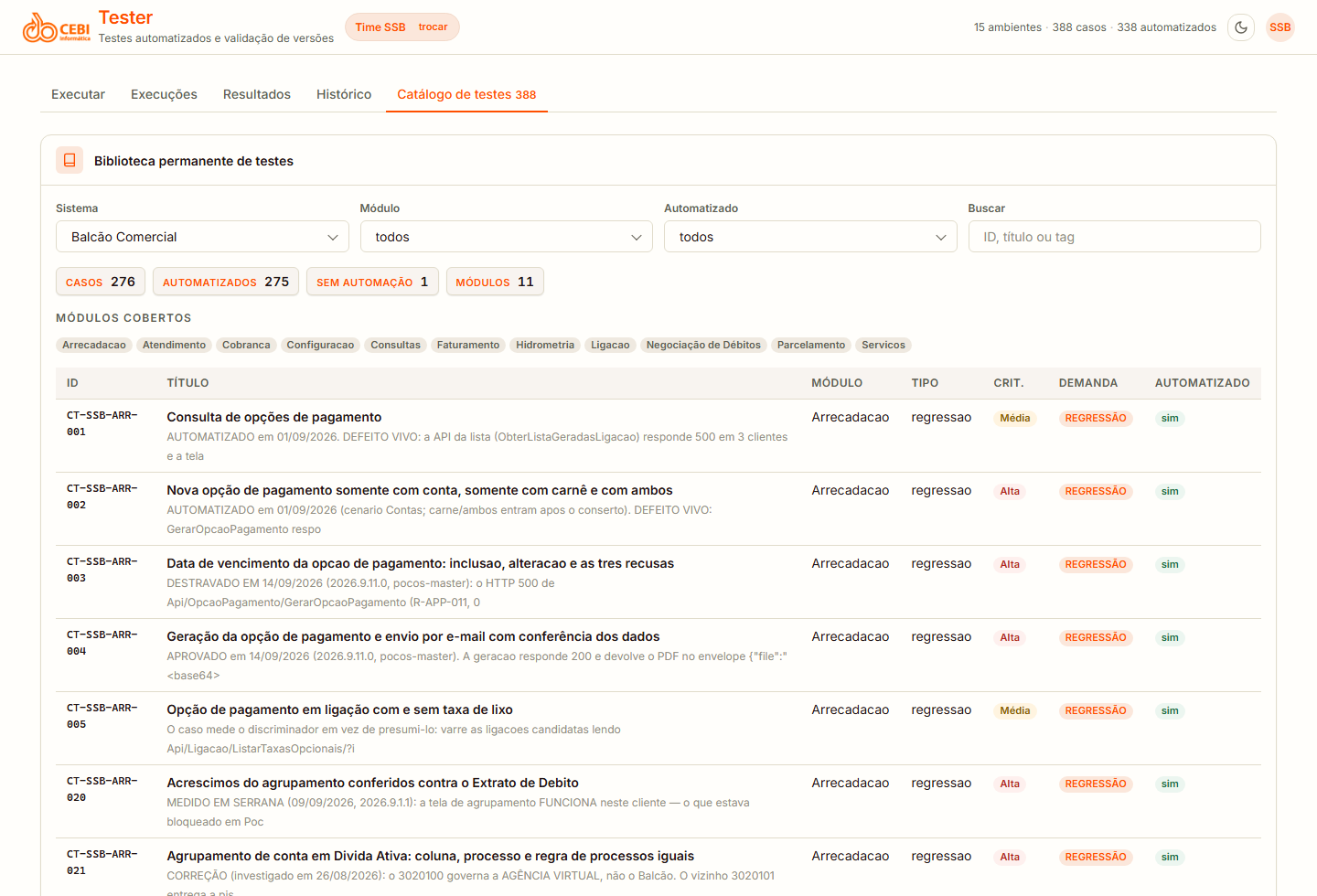Click the AUTOMATIZADOS 275 counter

(x=226, y=282)
